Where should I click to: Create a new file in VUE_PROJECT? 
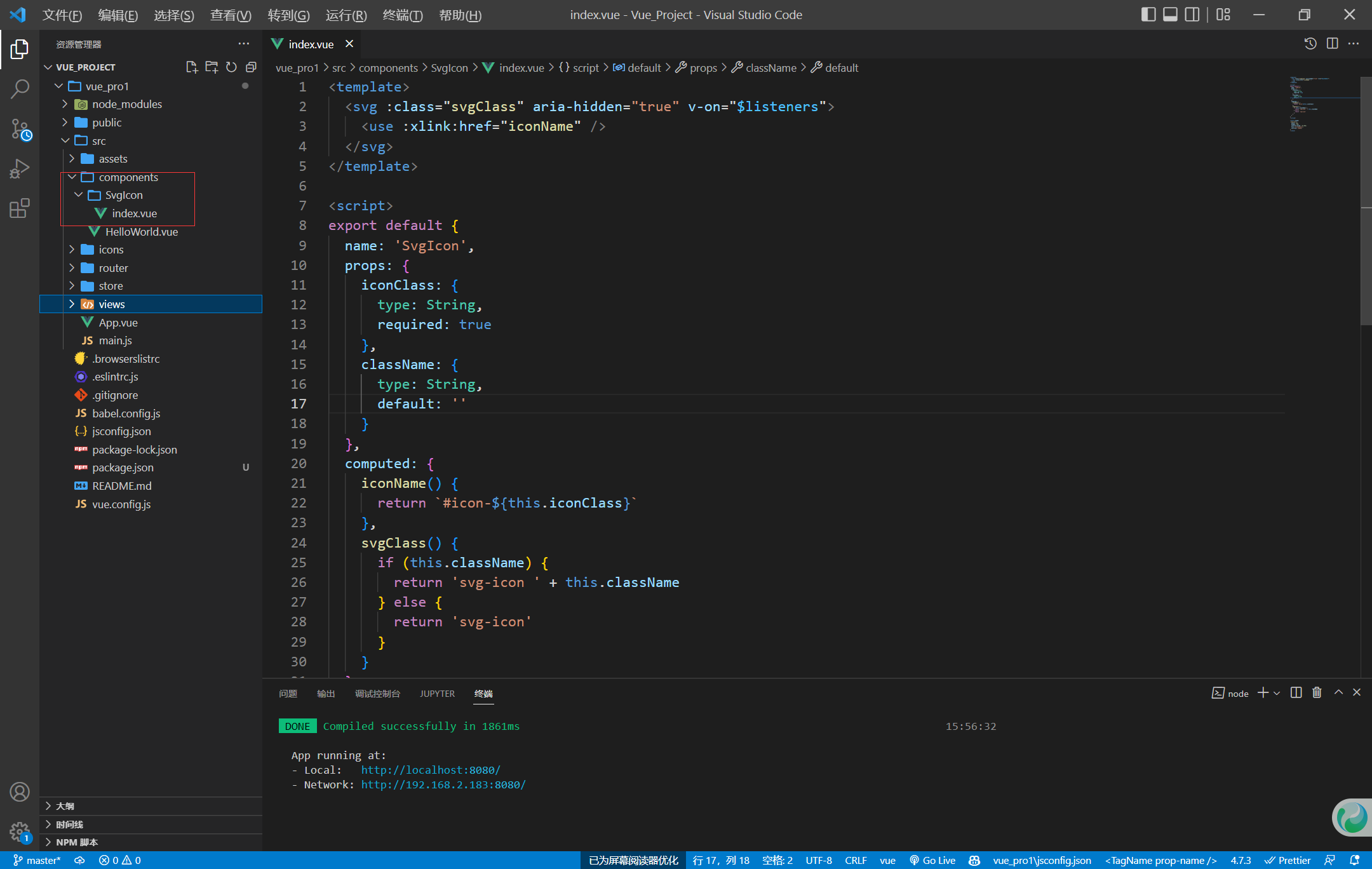[191, 67]
